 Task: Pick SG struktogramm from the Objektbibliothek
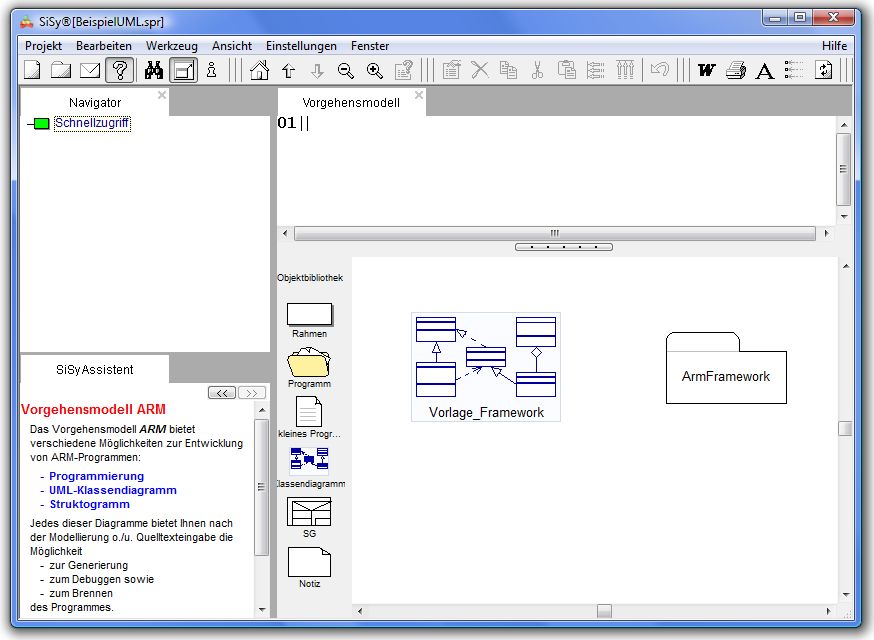click(x=309, y=517)
